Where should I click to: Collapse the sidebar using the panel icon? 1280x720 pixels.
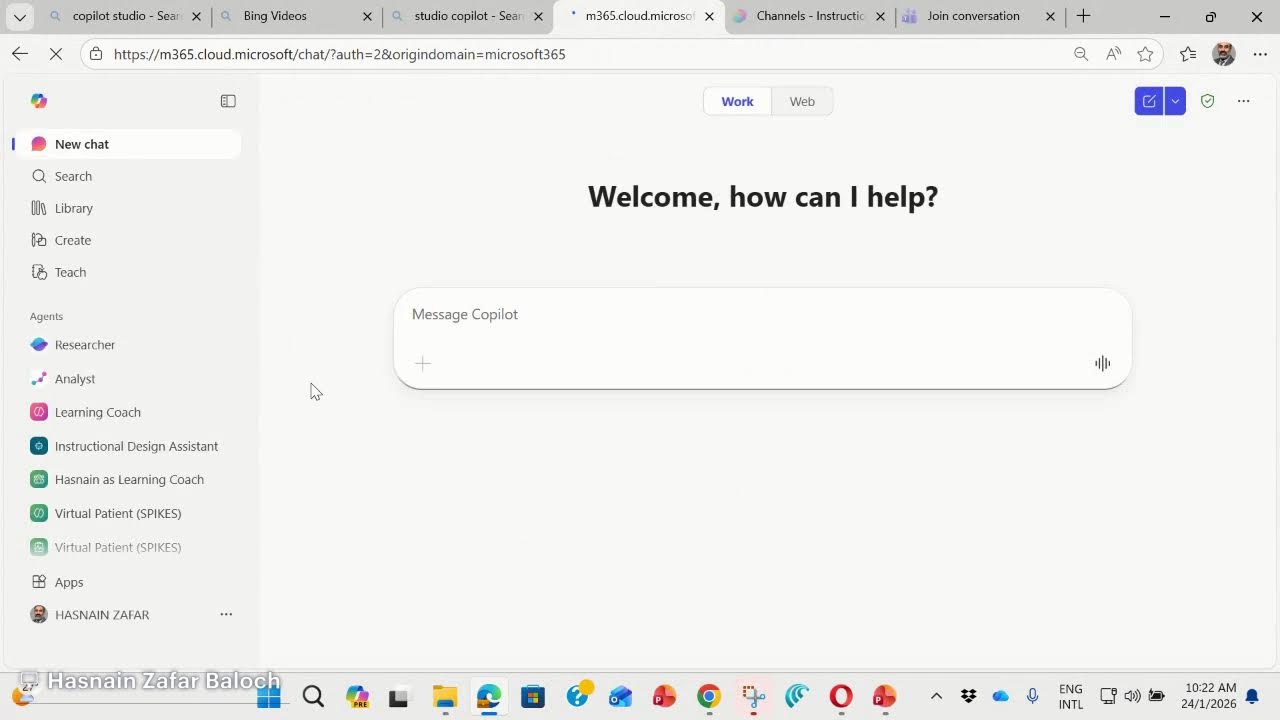[228, 101]
